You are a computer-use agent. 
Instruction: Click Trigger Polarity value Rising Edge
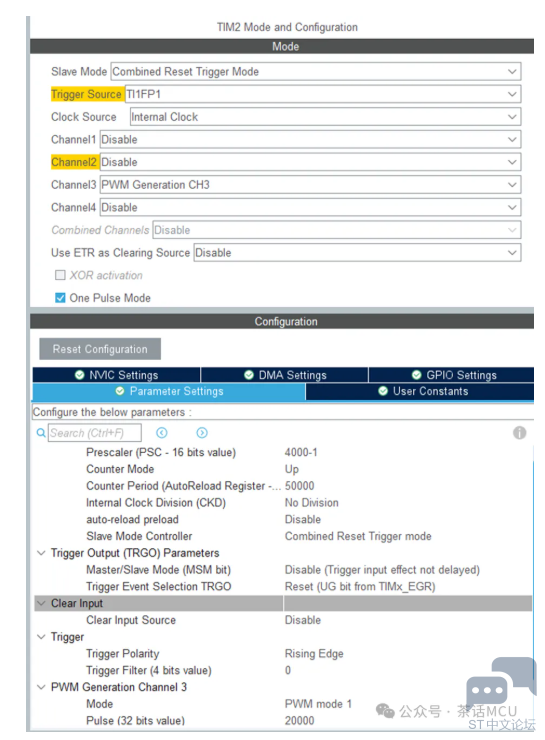tap(314, 654)
